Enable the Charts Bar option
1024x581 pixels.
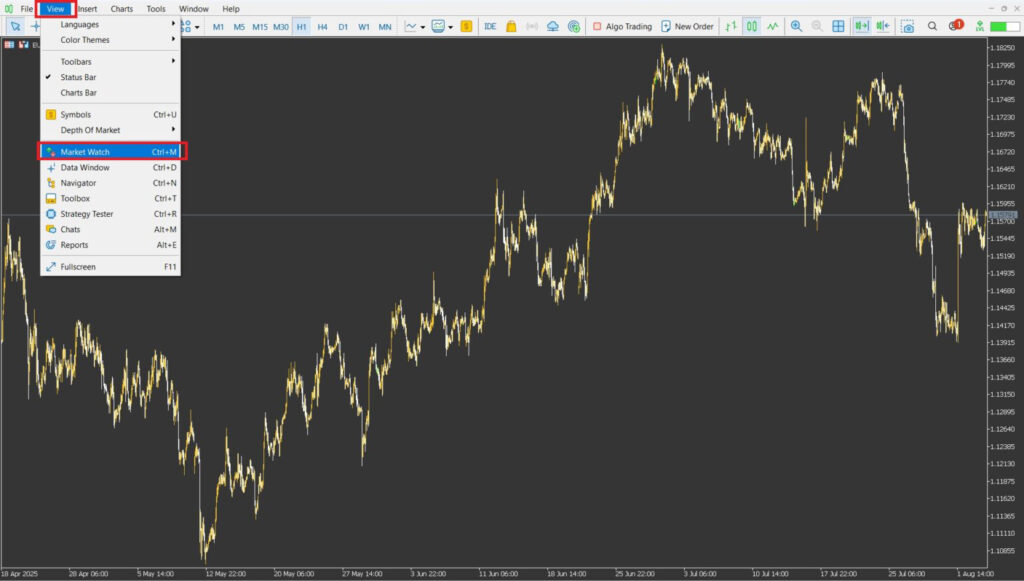78,93
